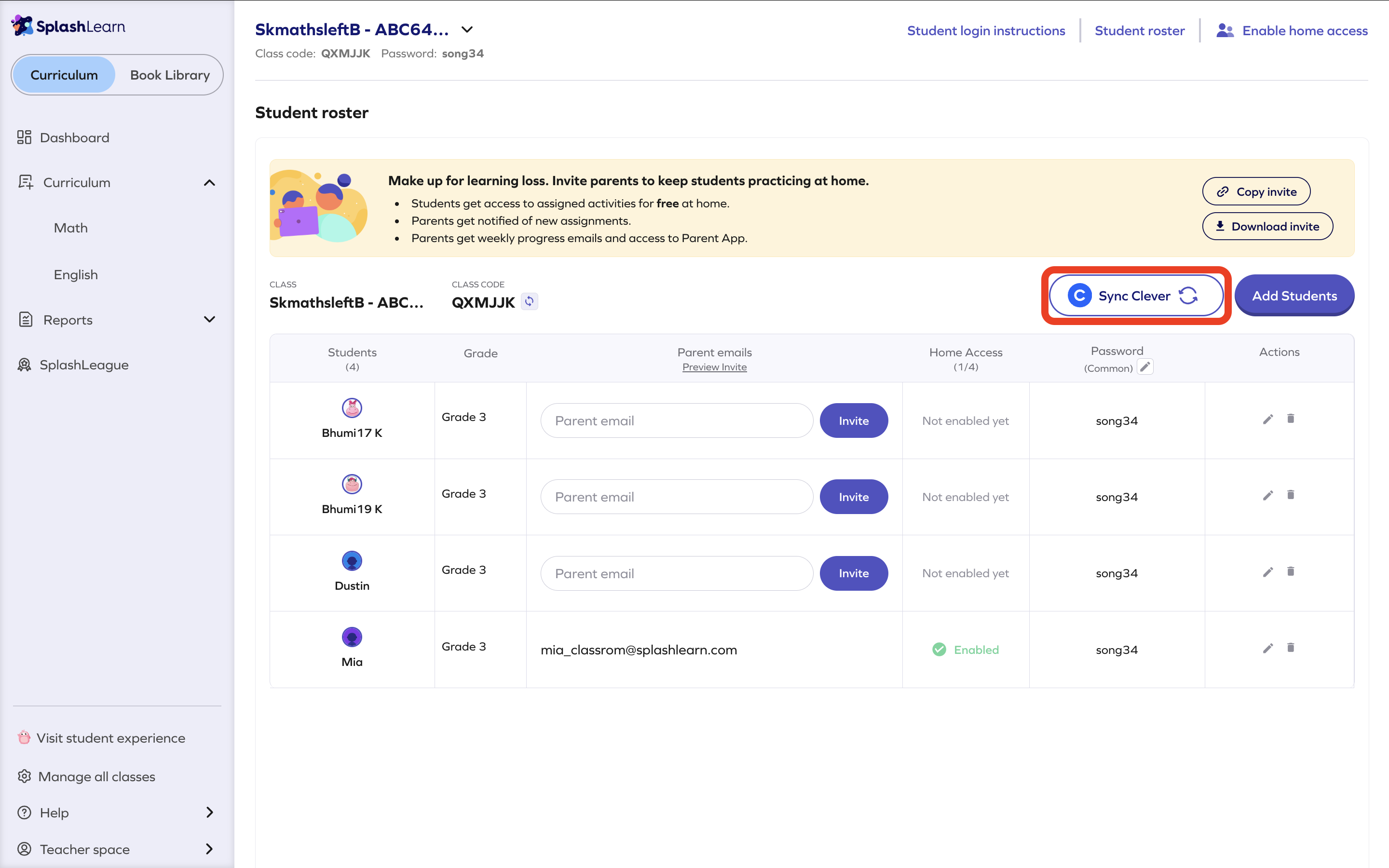Focus Parent email field for Bhumi17 K
This screenshot has height=868, width=1389.
coord(677,421)
